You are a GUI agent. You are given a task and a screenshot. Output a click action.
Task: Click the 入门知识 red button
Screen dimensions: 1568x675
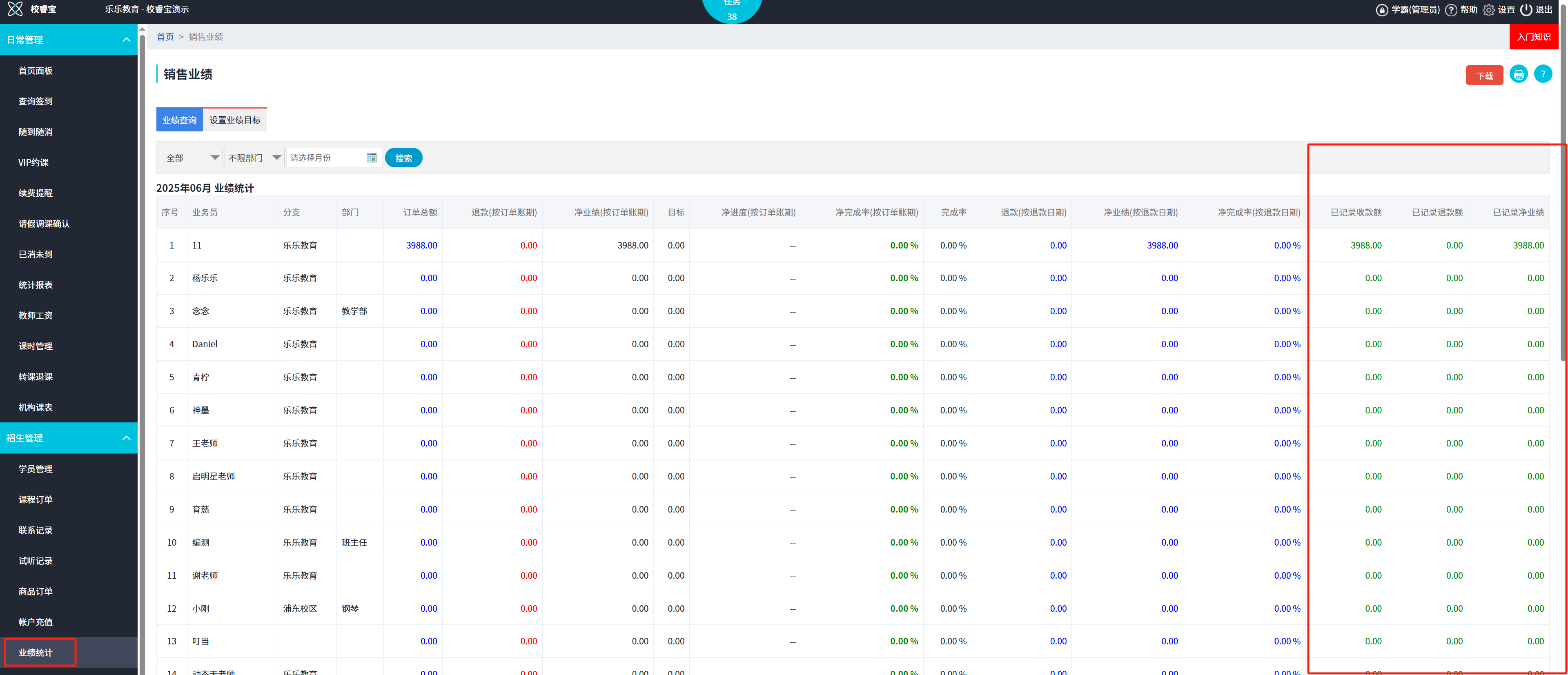point(1533,36)
